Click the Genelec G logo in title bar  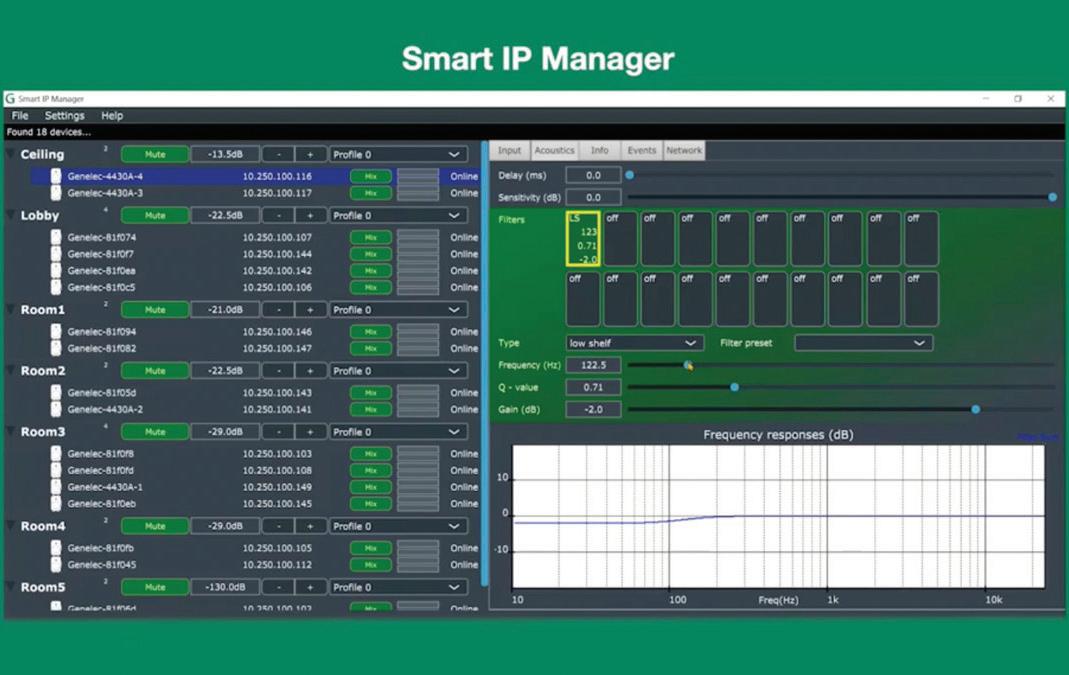10,99
